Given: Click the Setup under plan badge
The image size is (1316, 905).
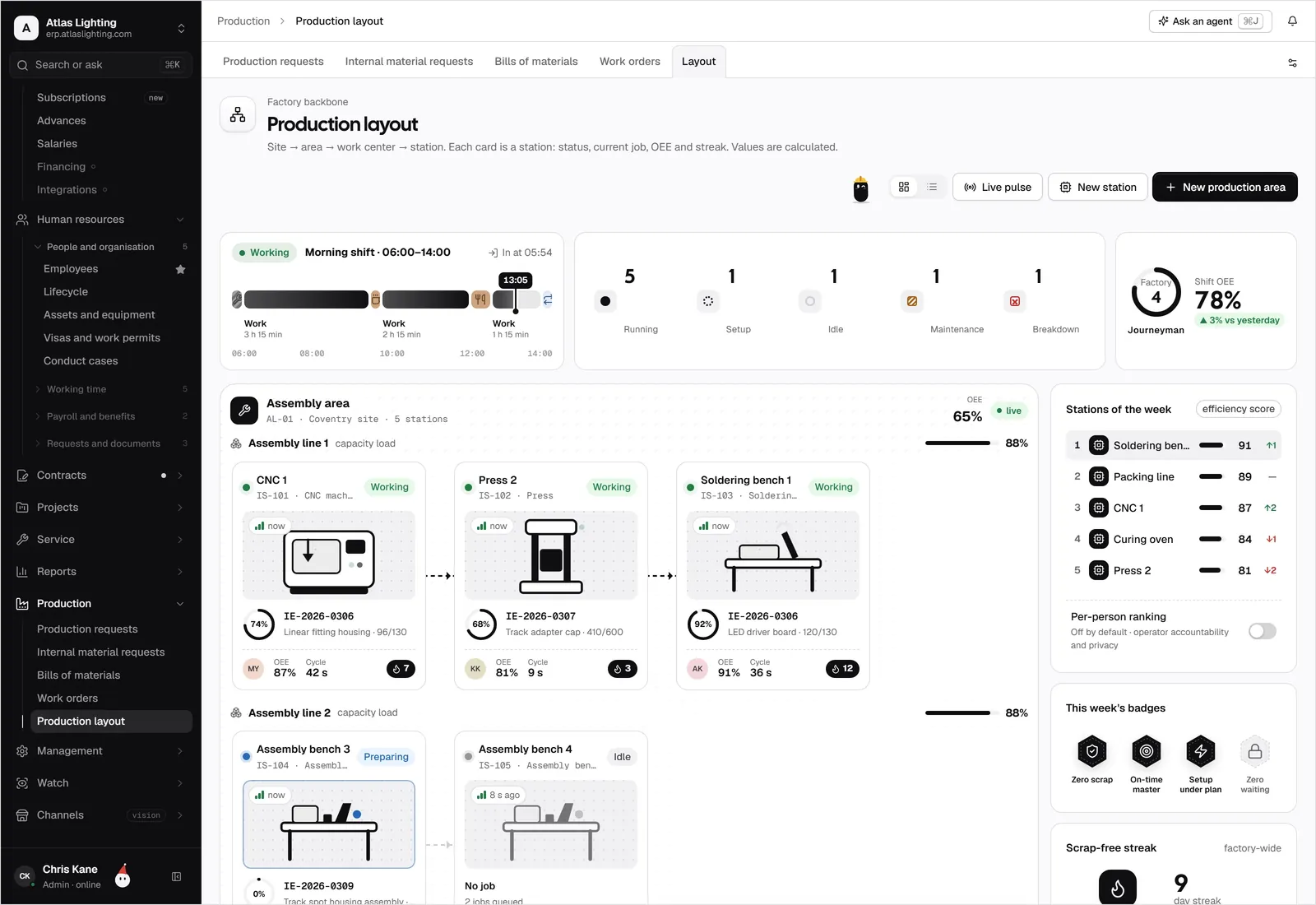Looking at the screenshot, I should tap(1200, 751).
